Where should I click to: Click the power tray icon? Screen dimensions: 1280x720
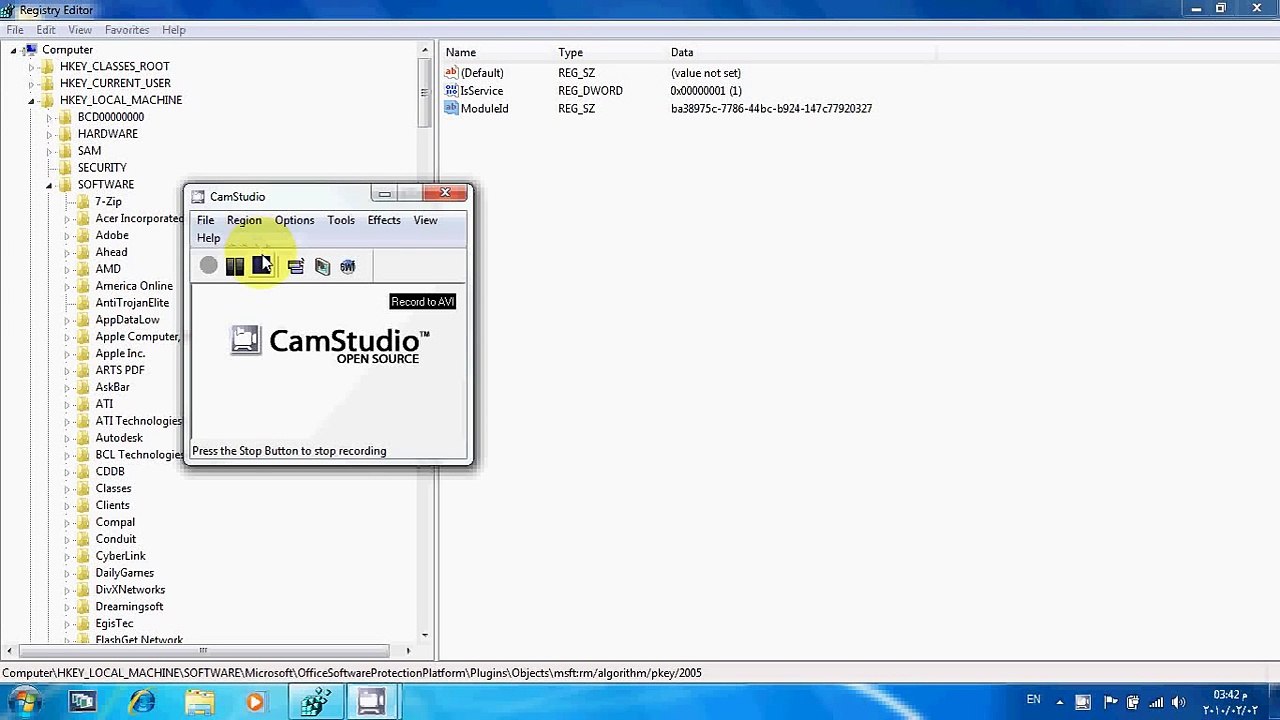point(1133,702)
